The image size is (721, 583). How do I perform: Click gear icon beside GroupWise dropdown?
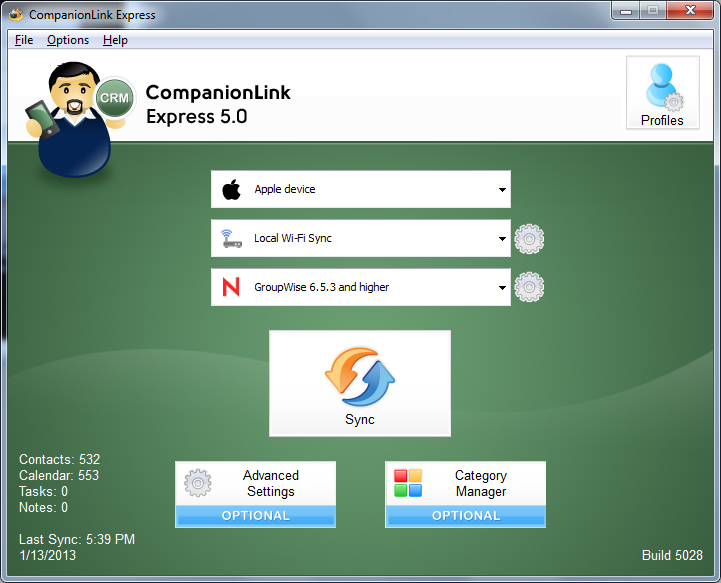(x=529, y=287)
